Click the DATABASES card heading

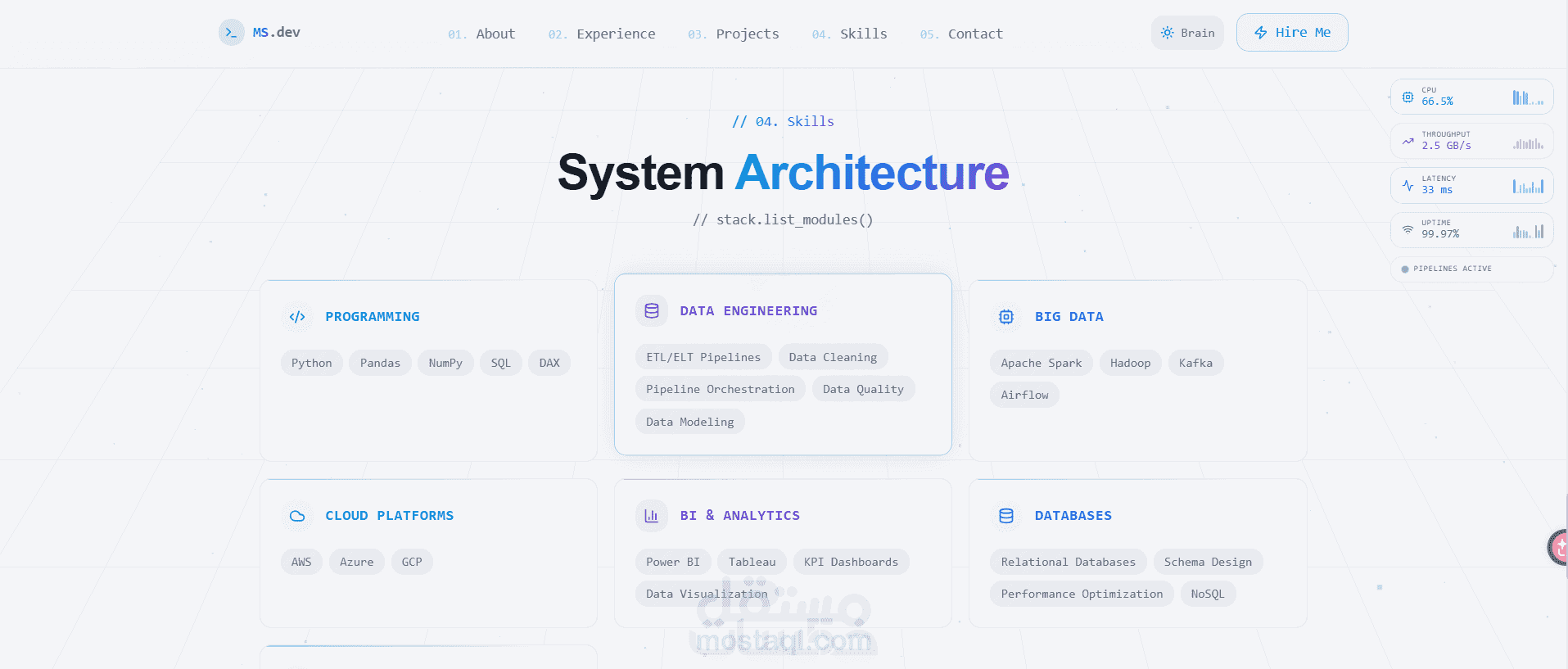1073,516
